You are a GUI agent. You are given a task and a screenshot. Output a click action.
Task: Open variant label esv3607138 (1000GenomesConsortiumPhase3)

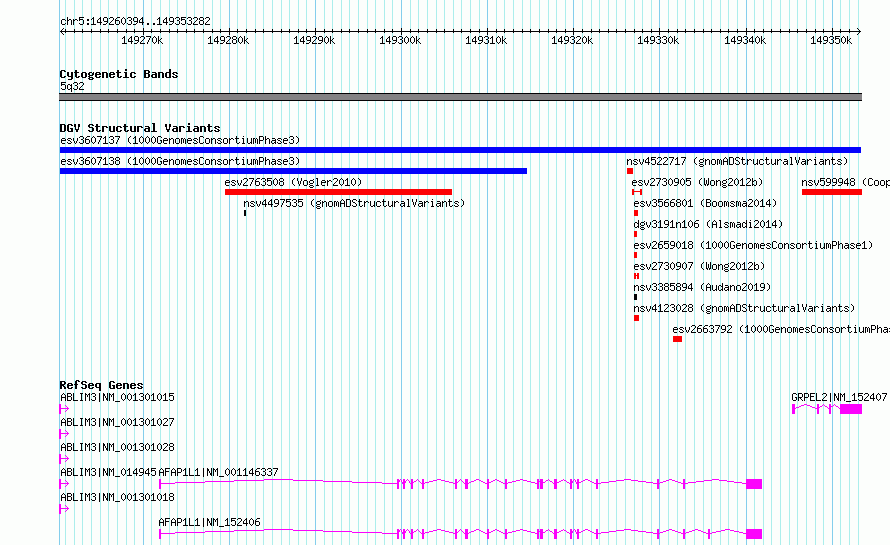(180, 161)
